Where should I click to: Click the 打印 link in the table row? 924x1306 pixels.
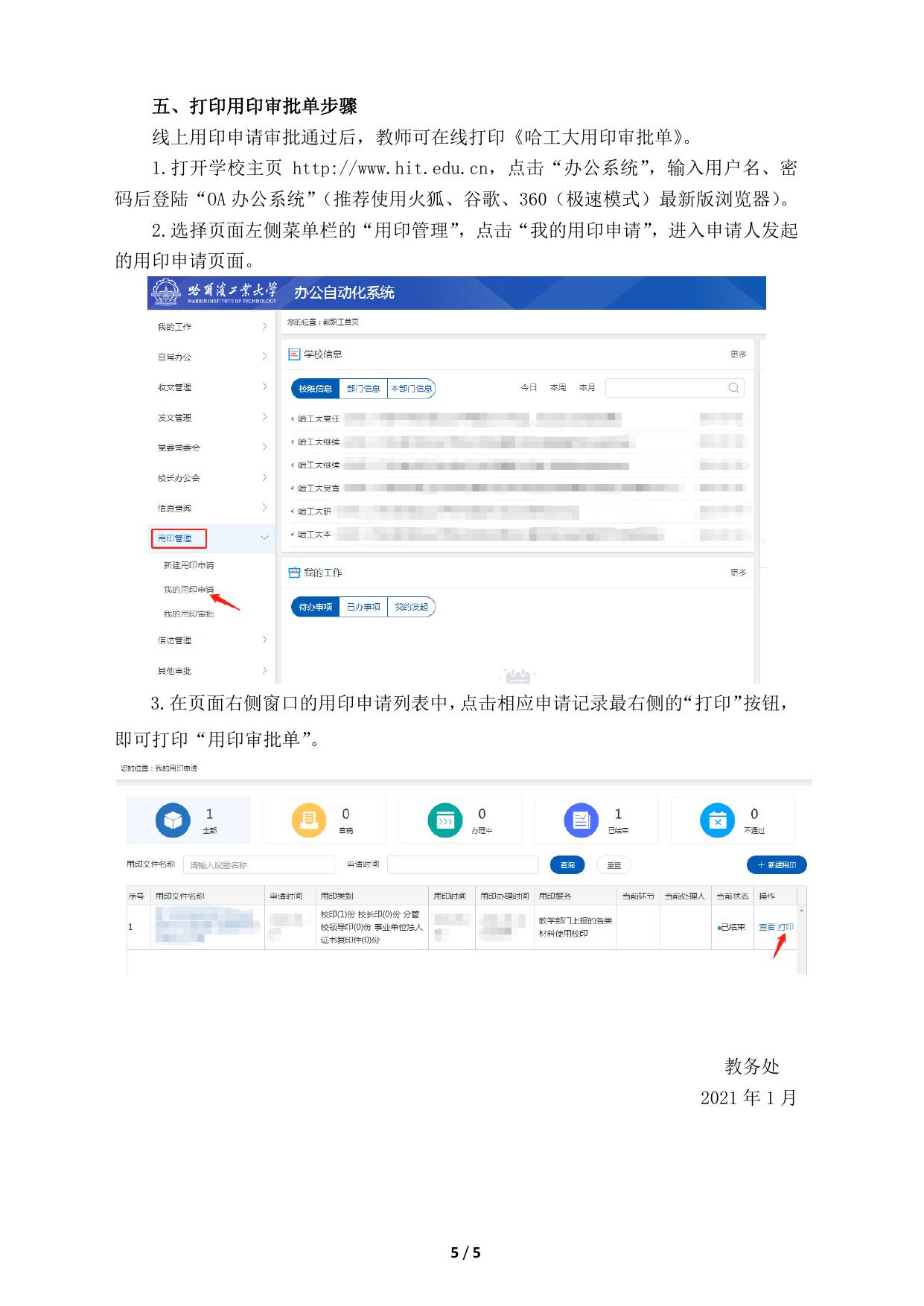[x=786, y=928]
